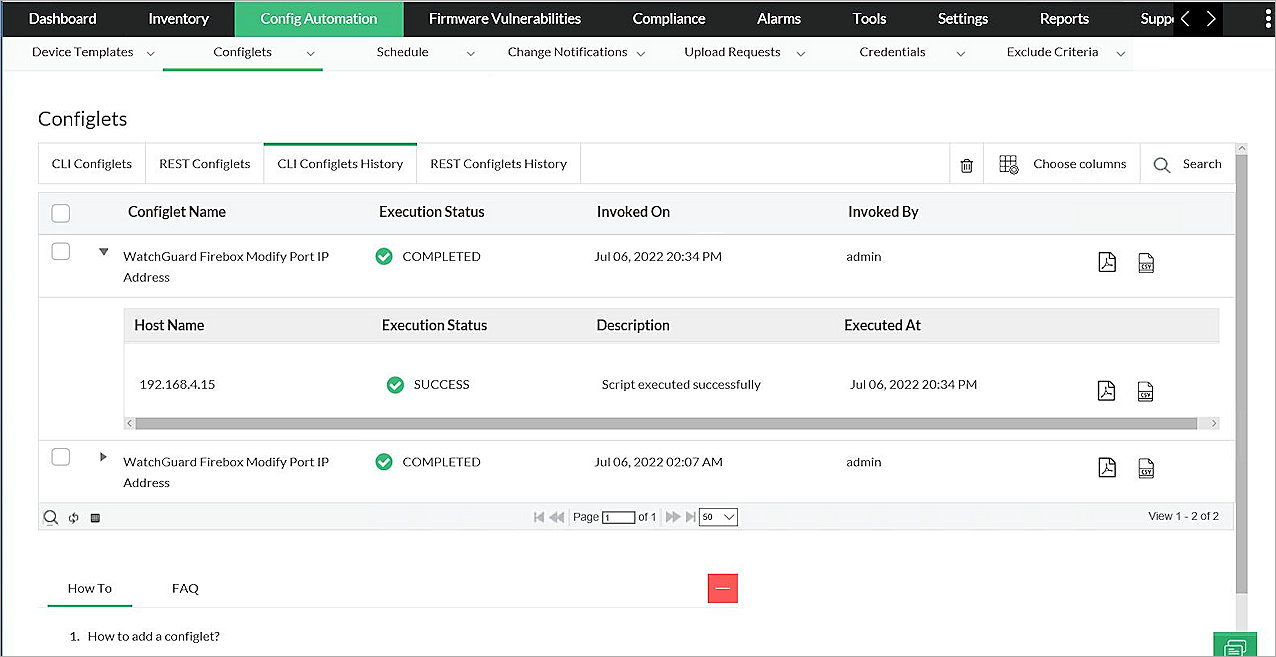The width and height of the screenshot is (1276, 657).
Task: Open the page size 50 dropdown
Action: [x=717, y=516]
